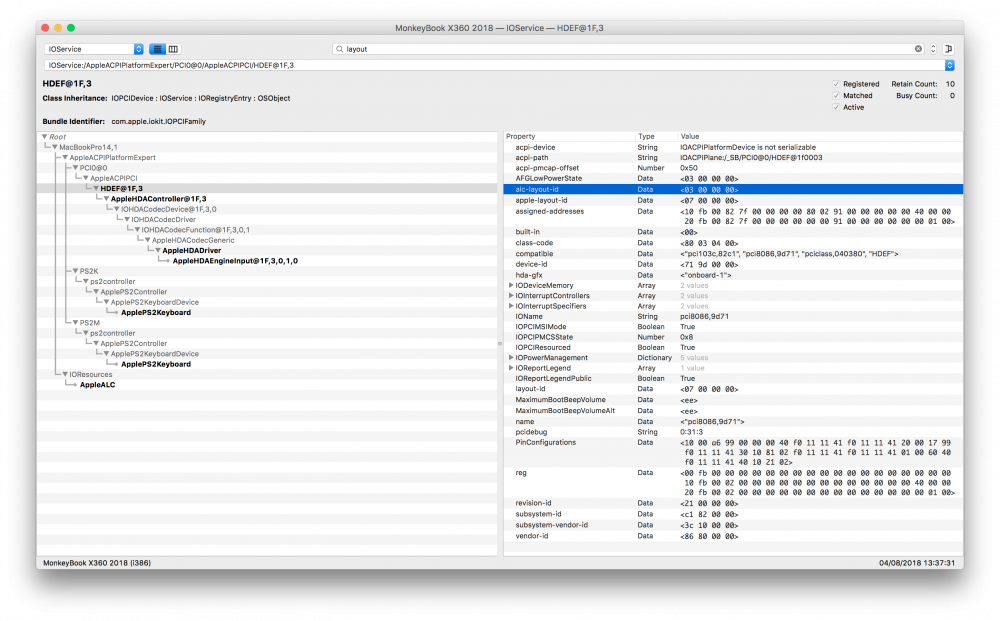
Task: Select IOHDACodecDevice@1F,3,0 tree item
Action: [x=168, y=209]
